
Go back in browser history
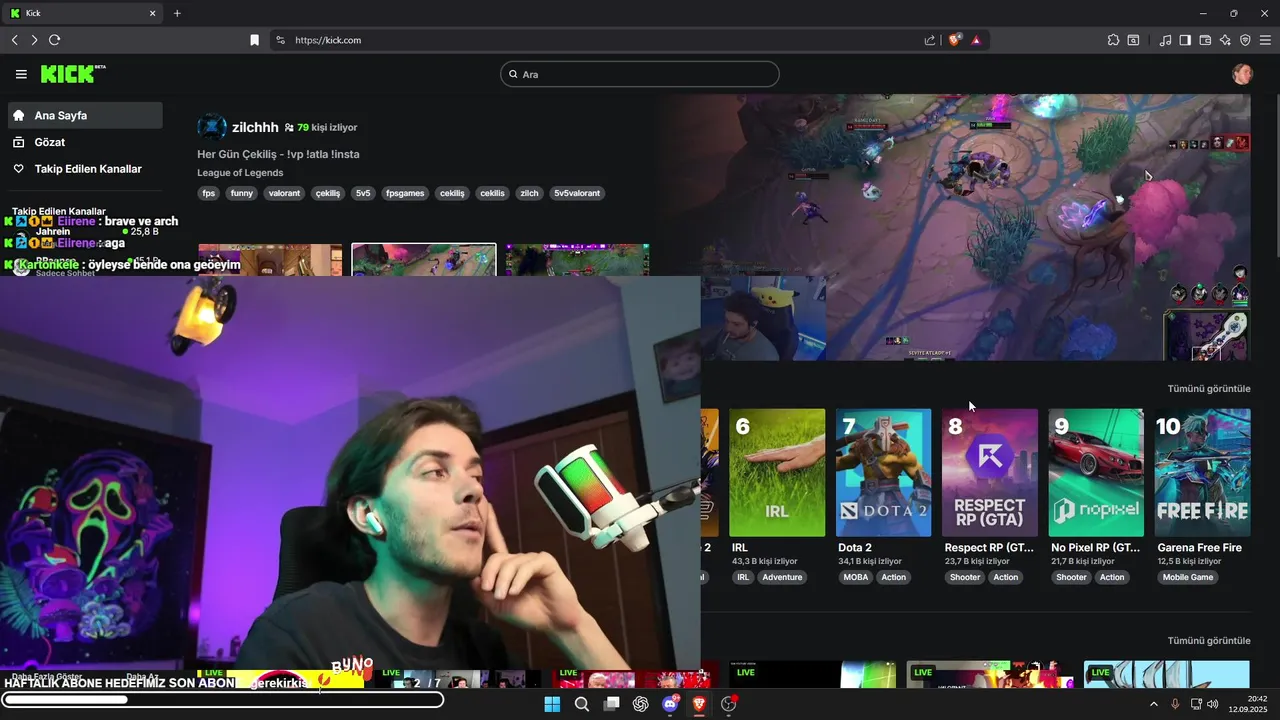coord(14,40)
